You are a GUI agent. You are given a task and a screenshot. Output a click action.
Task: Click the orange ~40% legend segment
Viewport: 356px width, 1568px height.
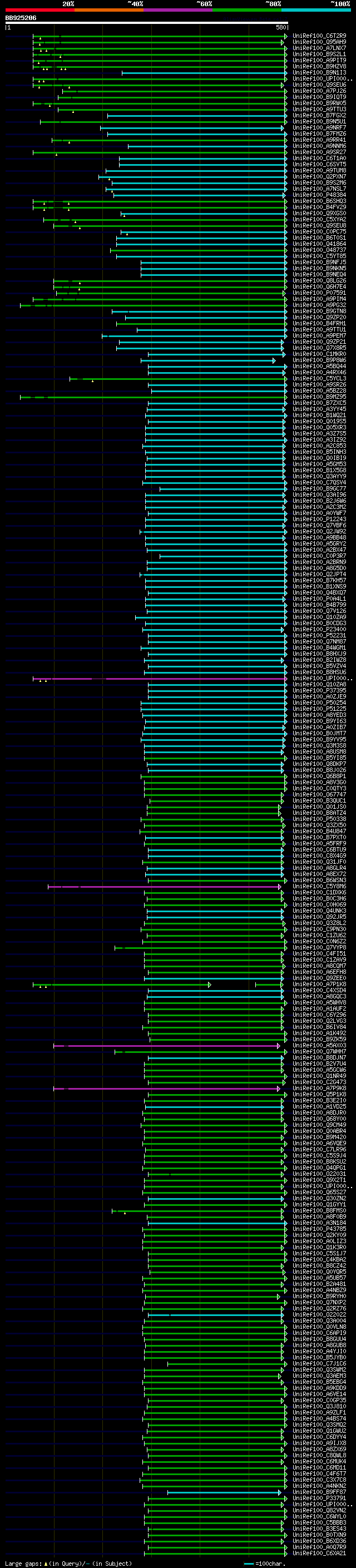click(x=109, y=10)
